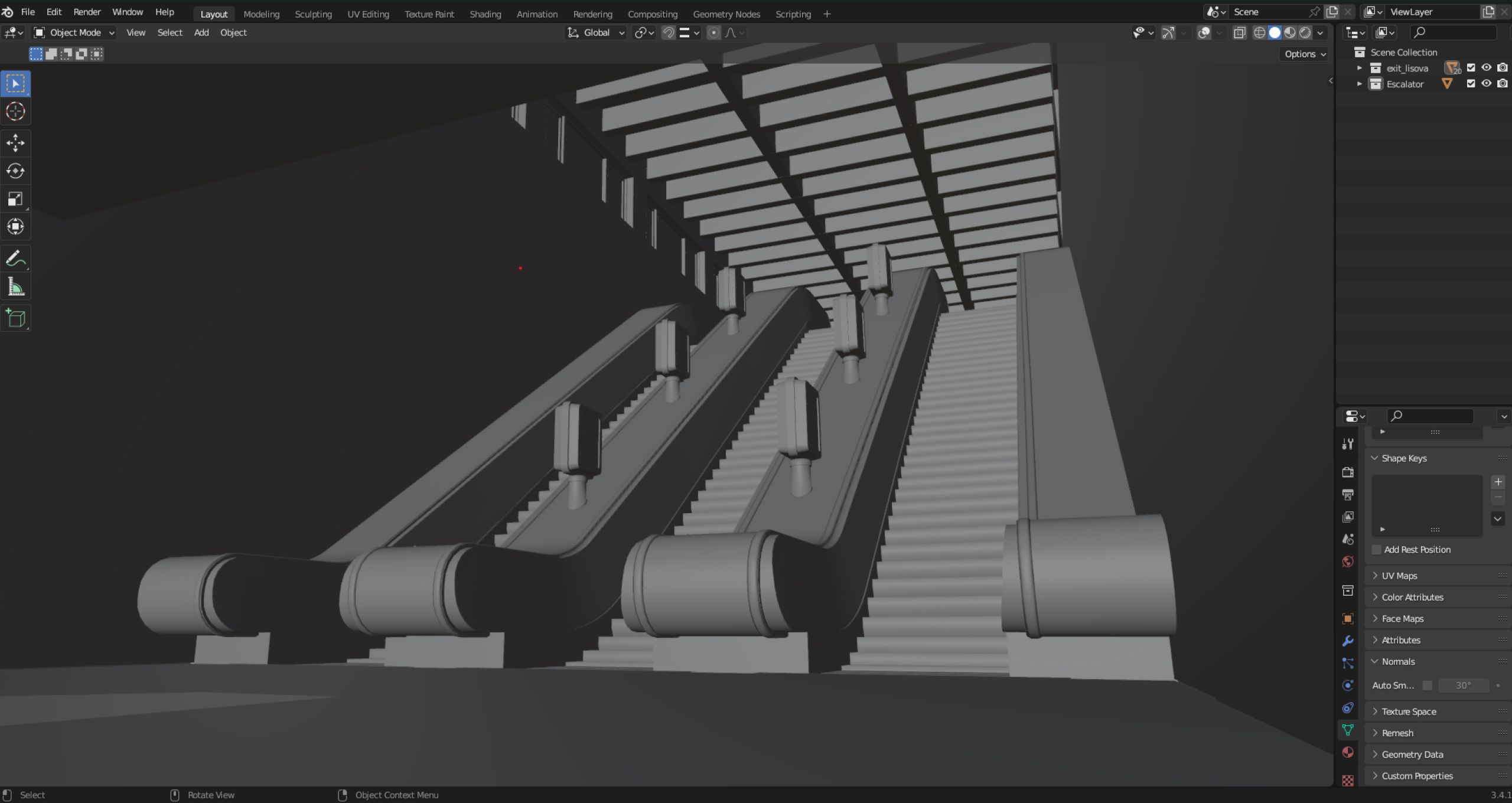This screenshot has width=1512, height=803.
Task: Expand the exit_lisova collection tree
Action: point(1360,68)
